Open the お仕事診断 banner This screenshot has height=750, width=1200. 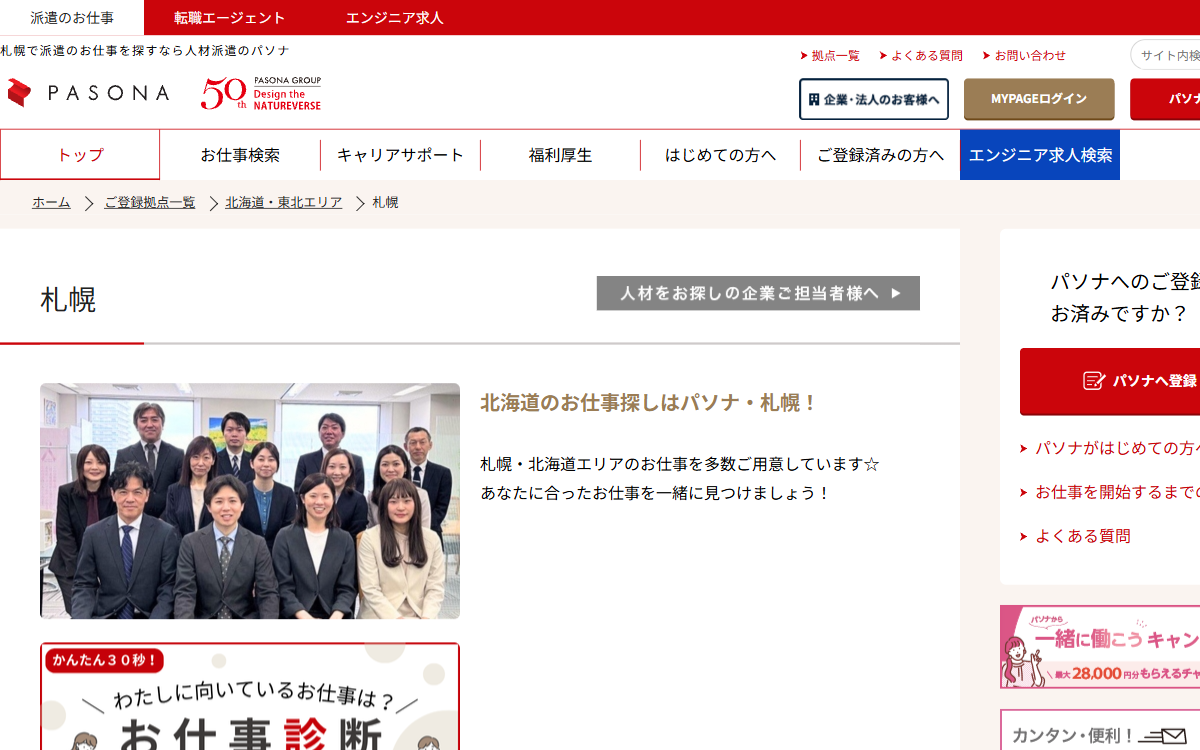(x=250, y=697)
